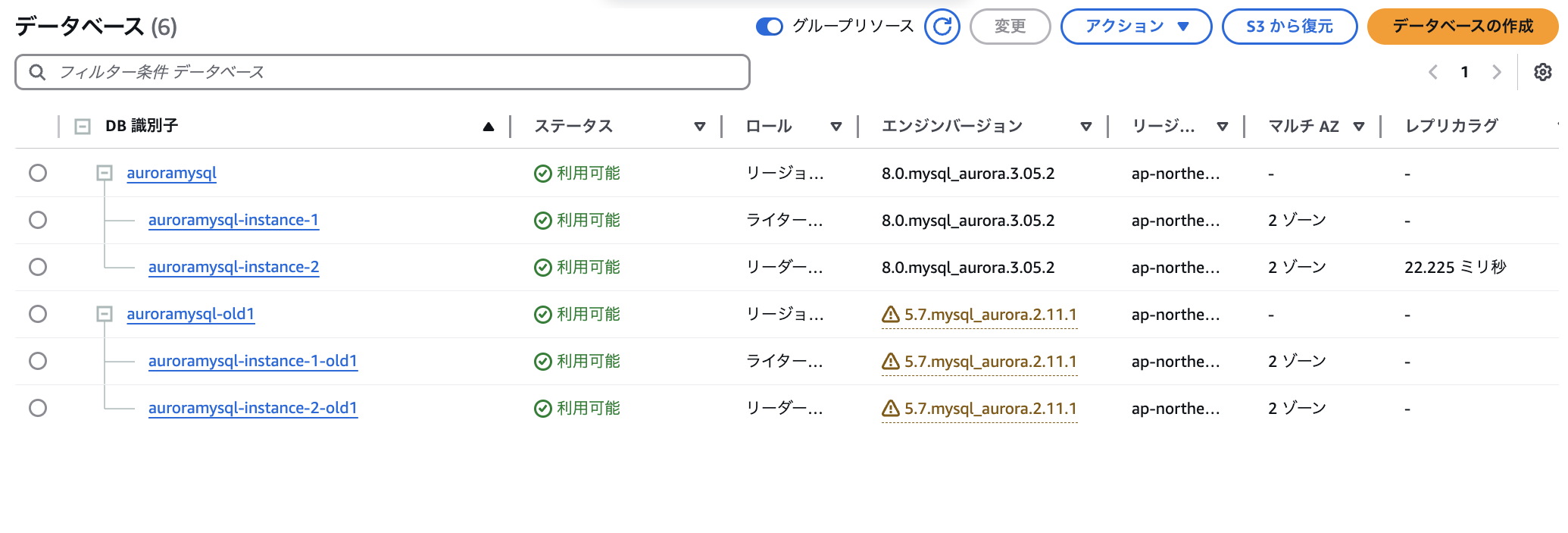
Task: Collapse the auroramysql cluster tree
Action: (x=105, y=174)
